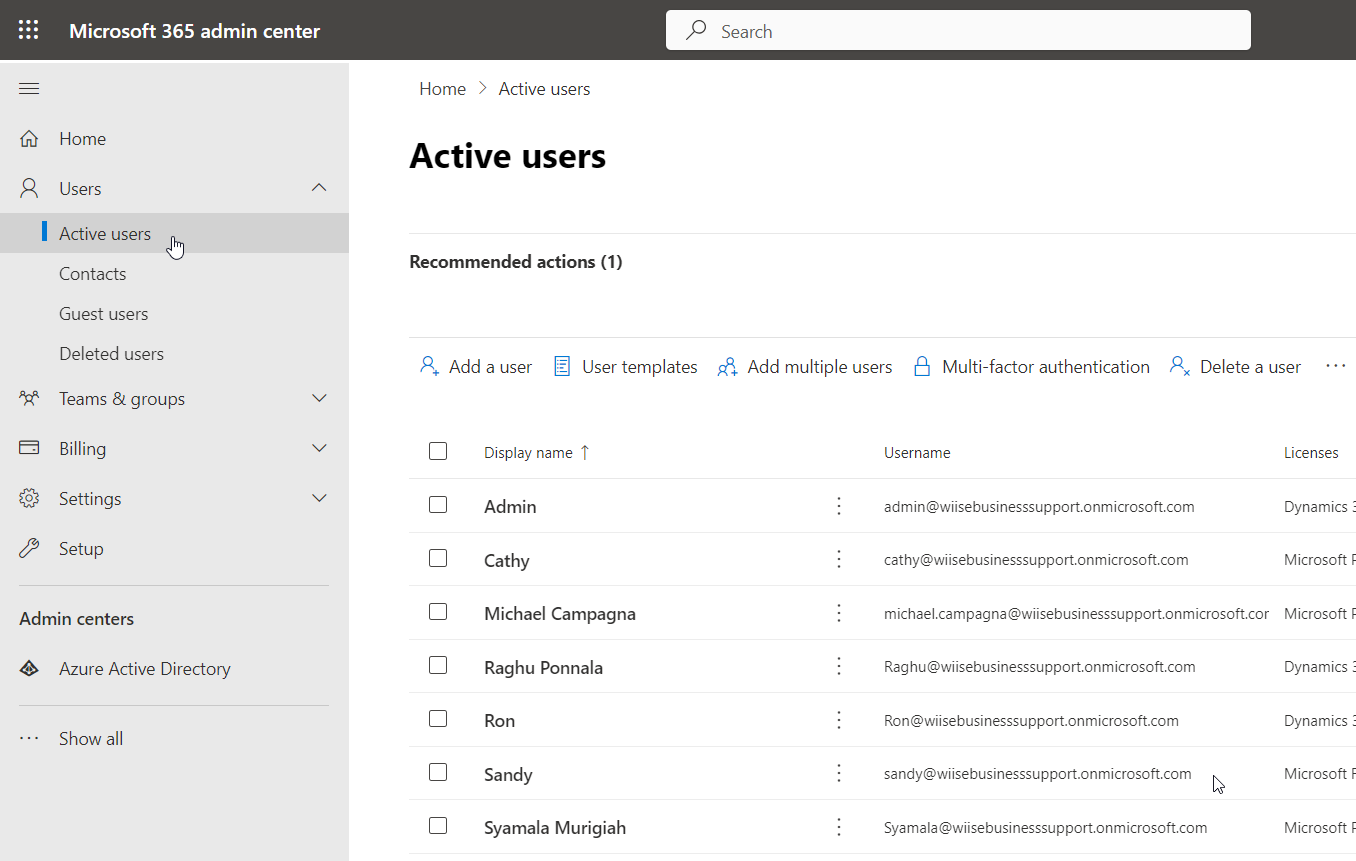Open Deleted users in sidebar
The image size is (1356, 861).
point(111,354)
